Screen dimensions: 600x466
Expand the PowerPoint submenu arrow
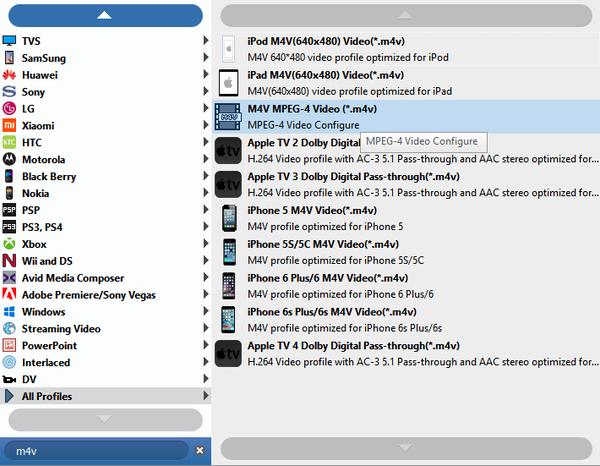(x=205, y=345)
